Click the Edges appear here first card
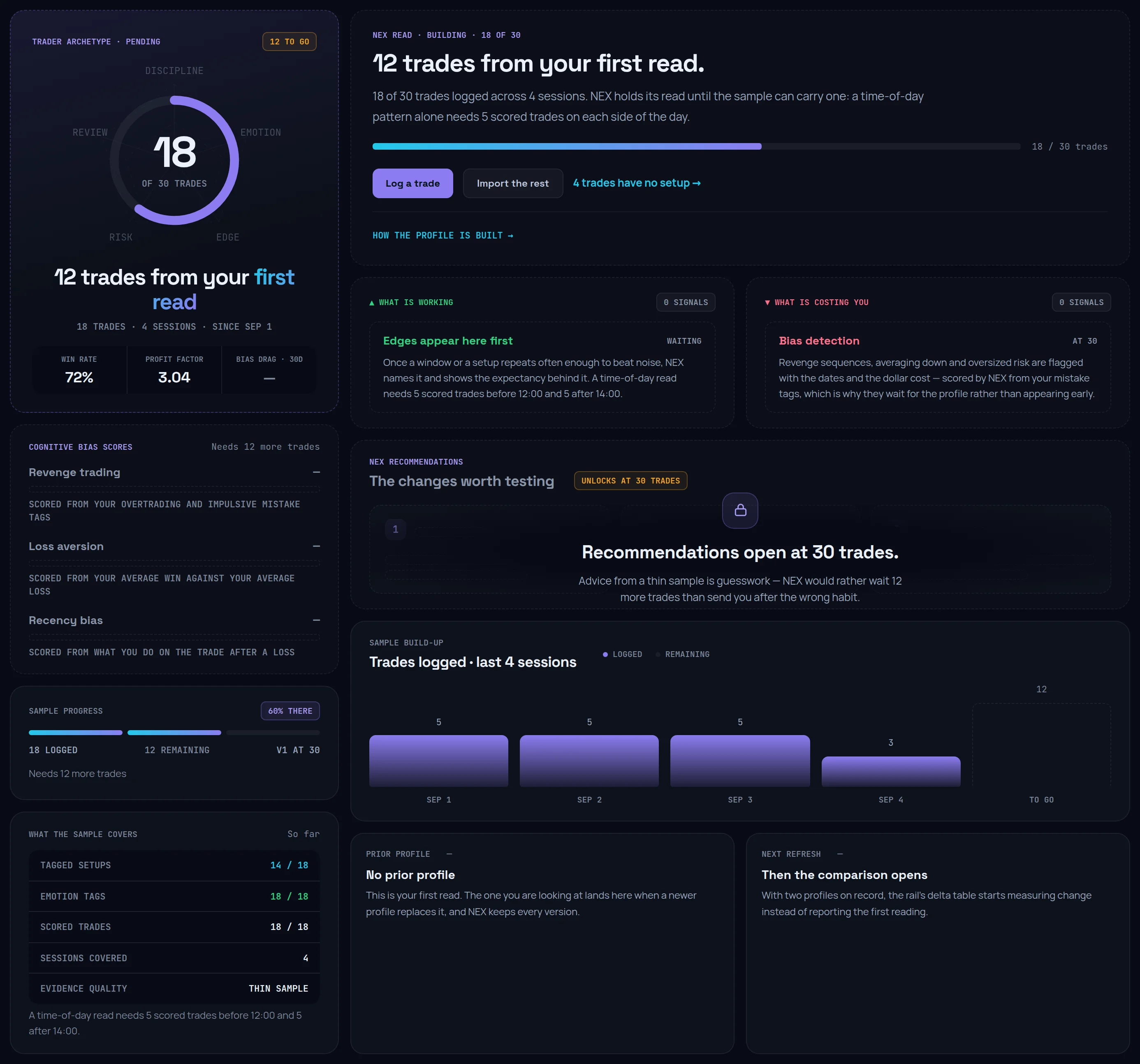This screenshot has height=1064, width=1140. 542,367
